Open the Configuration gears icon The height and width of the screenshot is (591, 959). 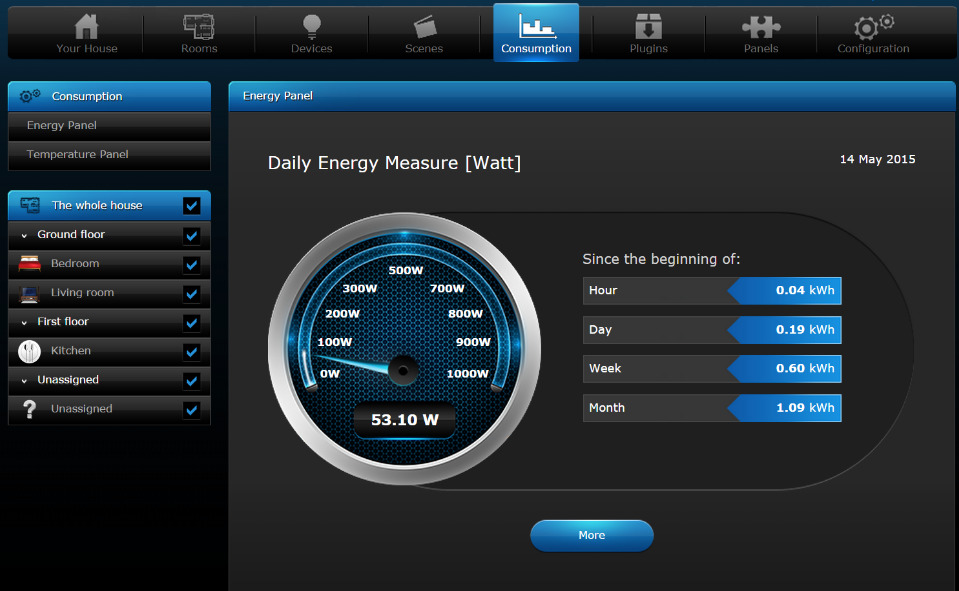pos(873,27)
